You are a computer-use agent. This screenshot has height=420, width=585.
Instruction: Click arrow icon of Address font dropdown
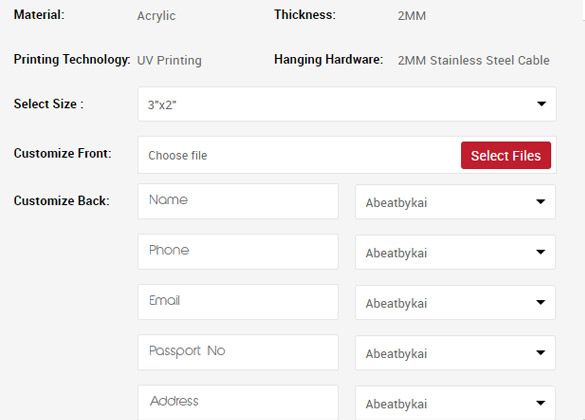point(540,403)
